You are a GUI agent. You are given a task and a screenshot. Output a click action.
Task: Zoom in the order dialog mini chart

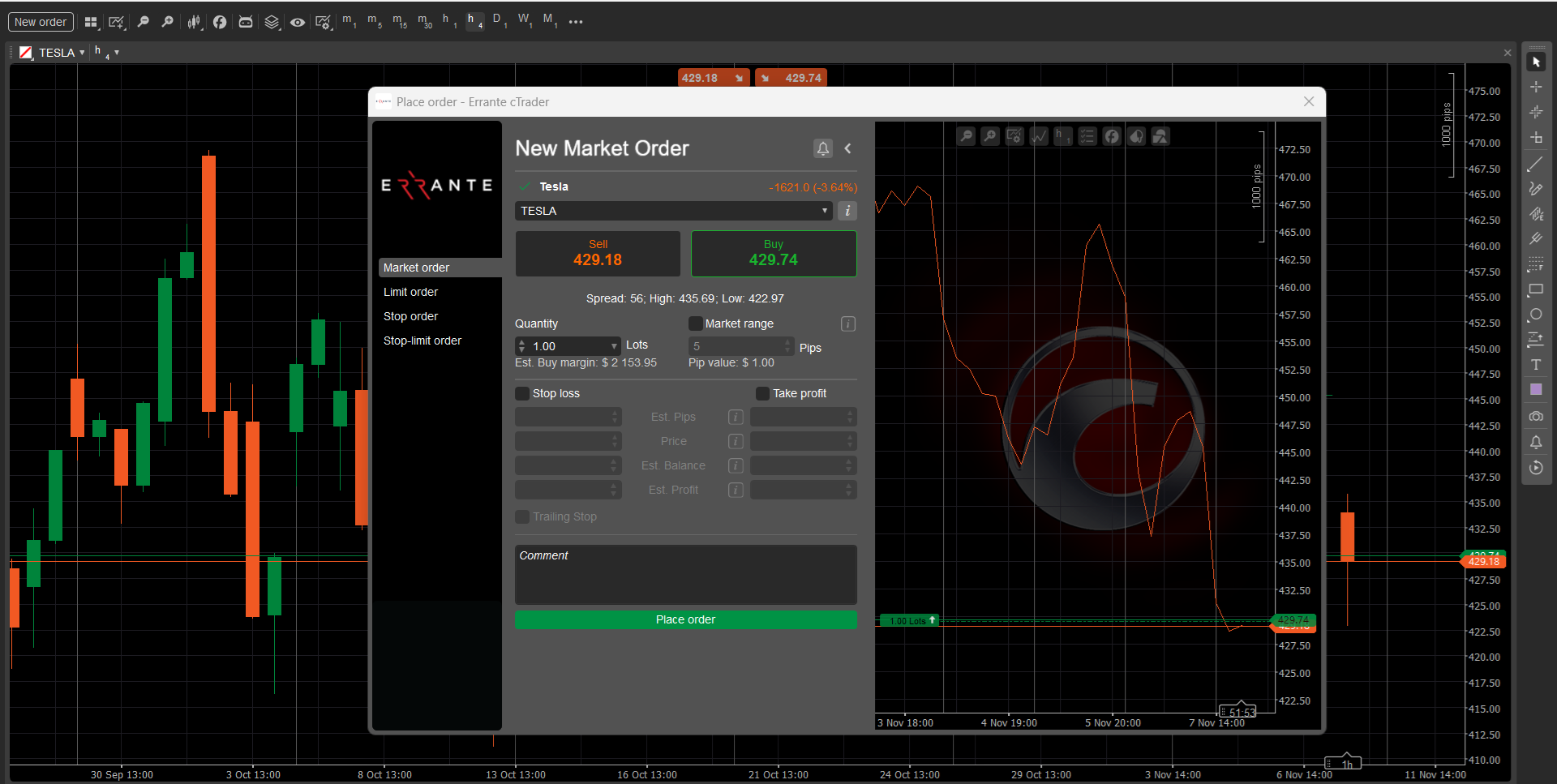tap(990, 136)
